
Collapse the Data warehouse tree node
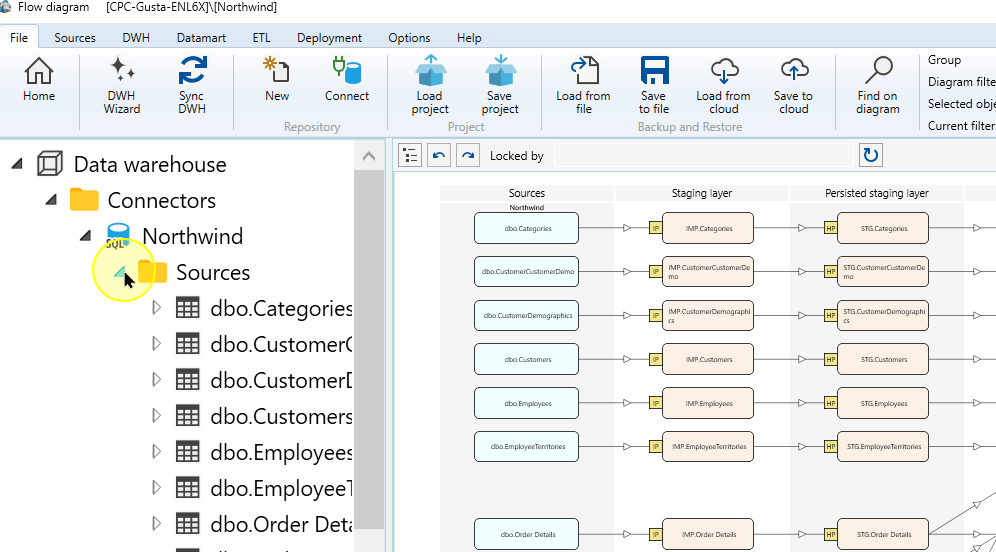tap(17, 165)
